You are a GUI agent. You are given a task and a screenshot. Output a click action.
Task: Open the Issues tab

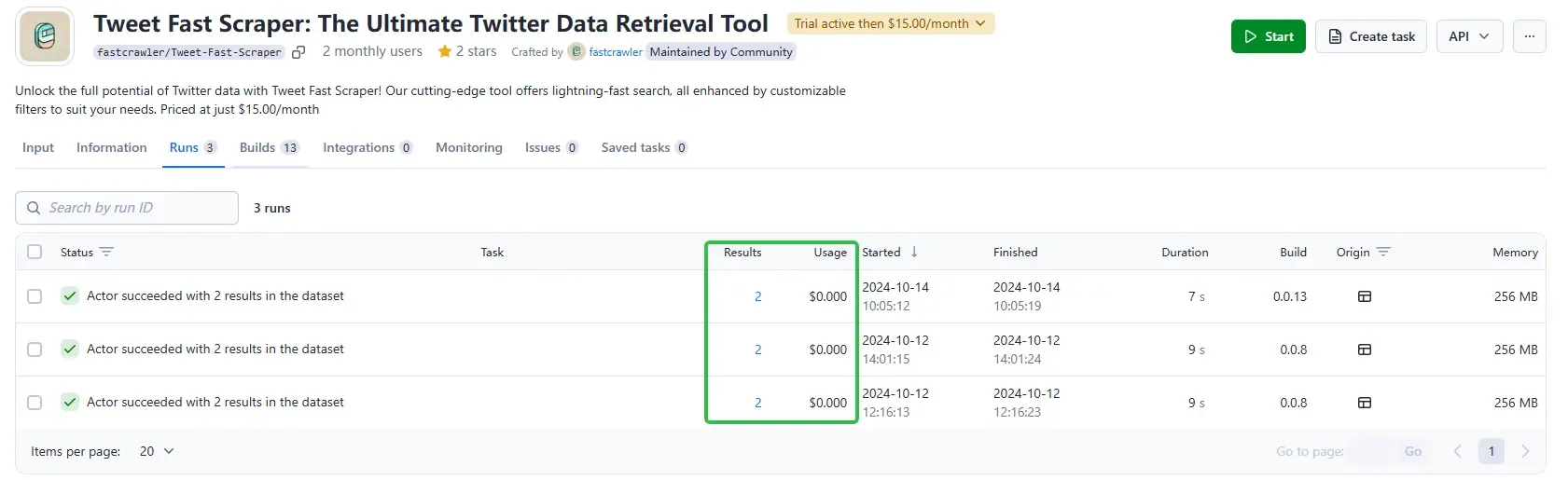[551, 147]
